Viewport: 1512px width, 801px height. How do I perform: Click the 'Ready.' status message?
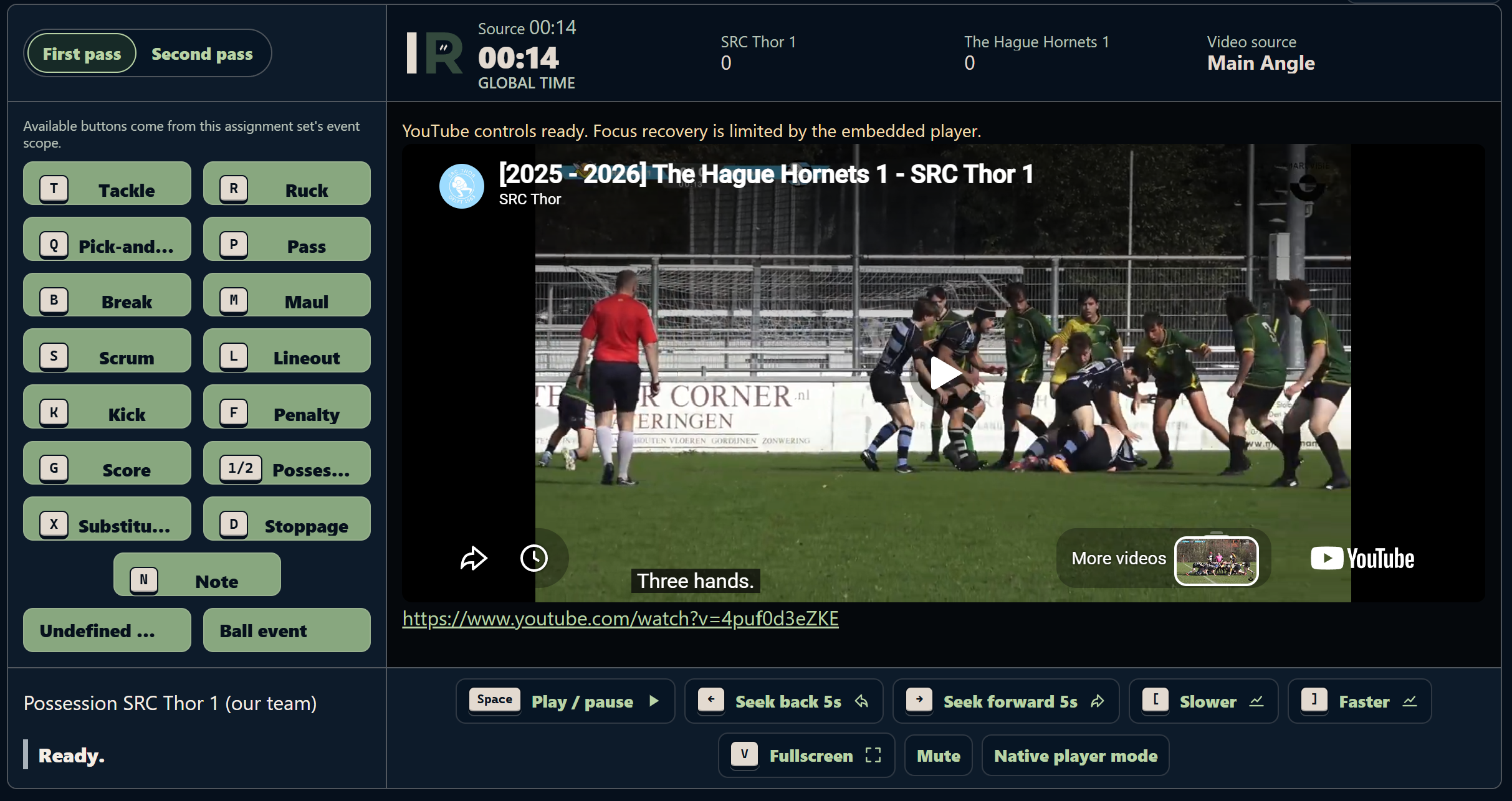(x=72, y=756)
